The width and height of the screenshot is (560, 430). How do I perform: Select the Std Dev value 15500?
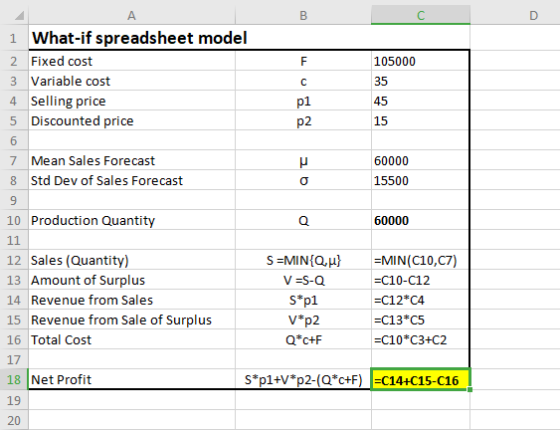(x=420, y=180)
